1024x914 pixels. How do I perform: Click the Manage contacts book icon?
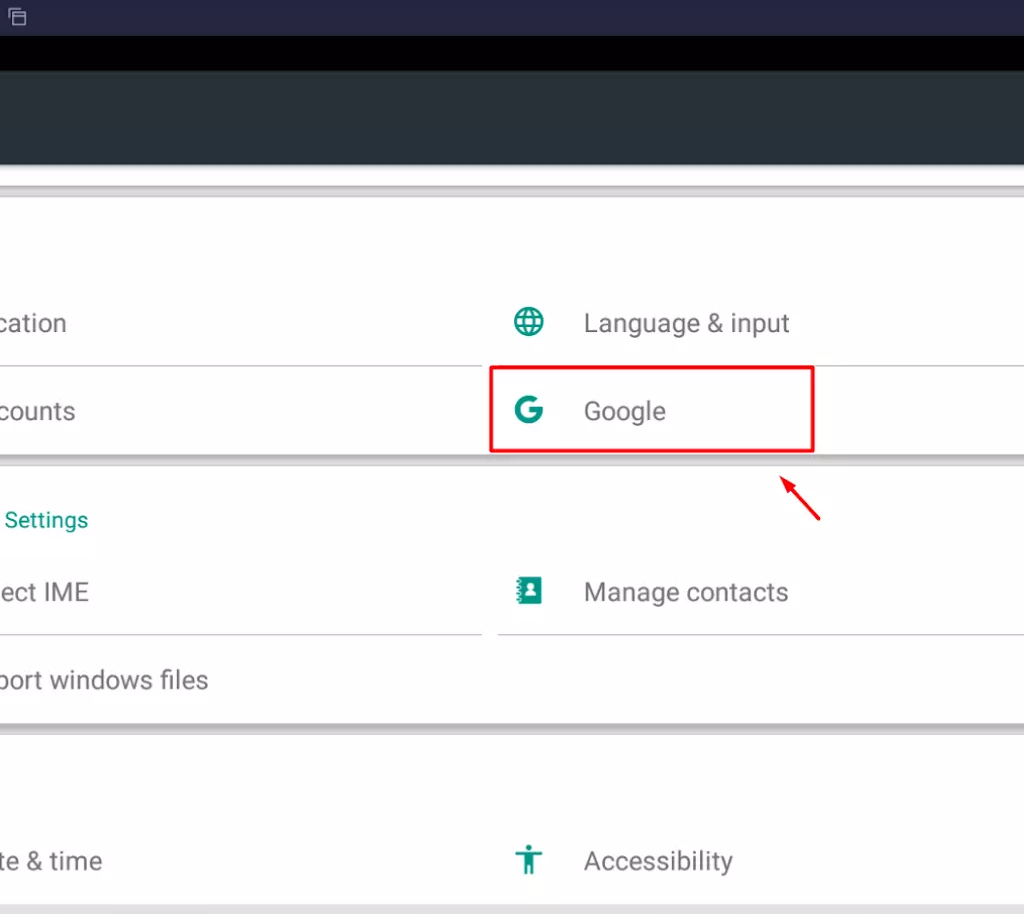528,591
